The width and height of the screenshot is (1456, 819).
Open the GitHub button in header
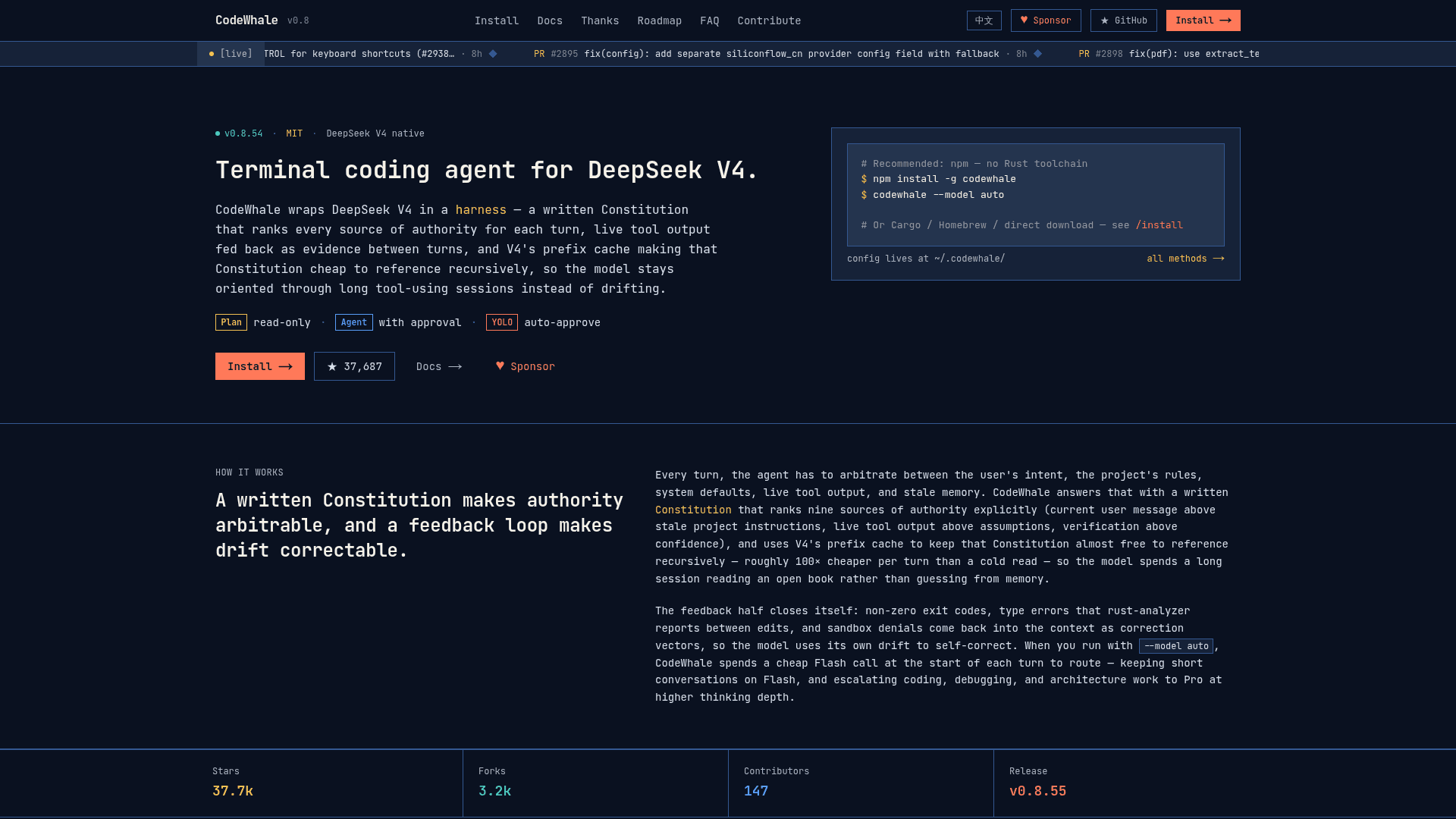(1123, 20)
